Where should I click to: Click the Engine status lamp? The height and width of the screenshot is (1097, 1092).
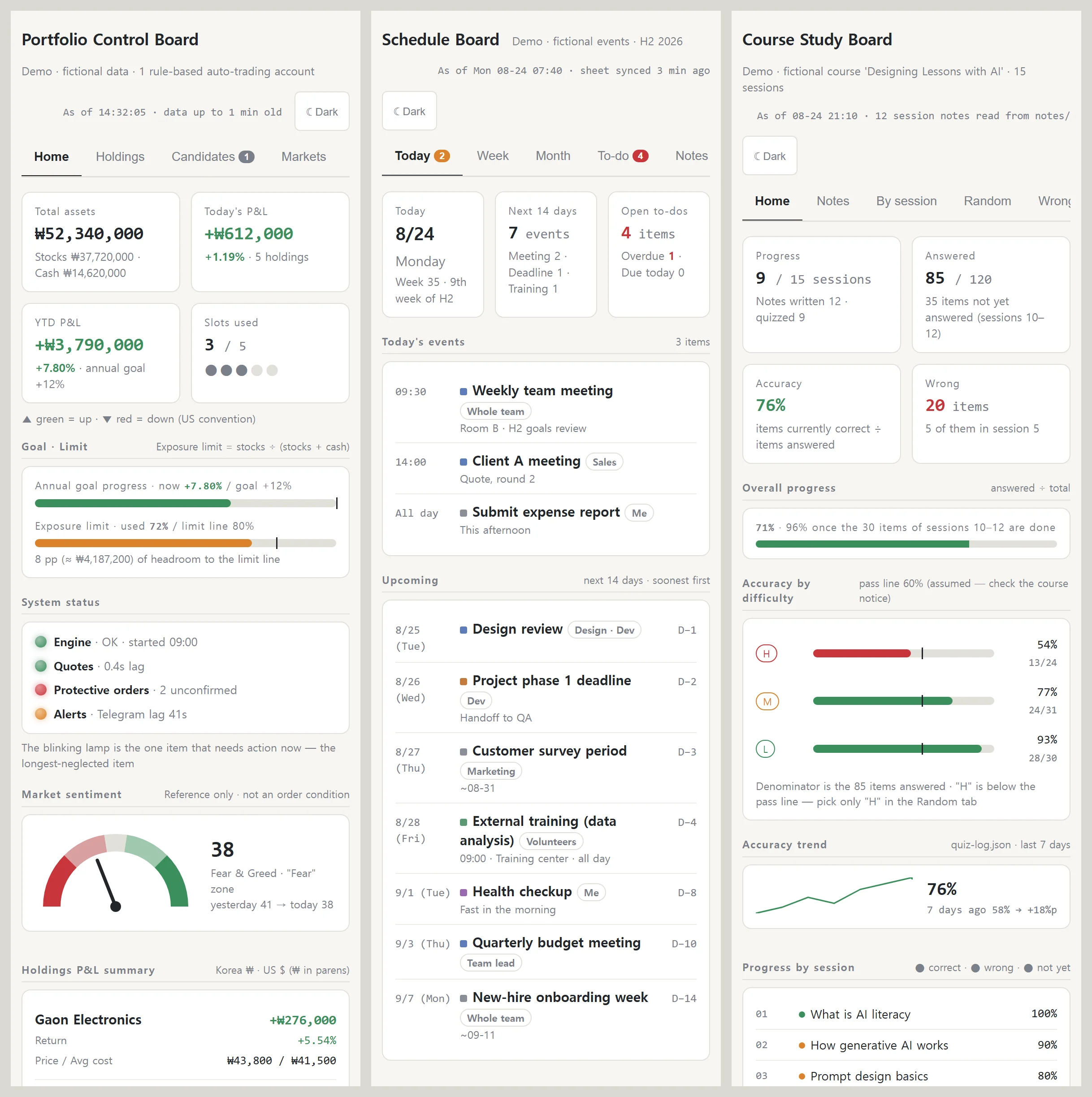tap(41, 642)
